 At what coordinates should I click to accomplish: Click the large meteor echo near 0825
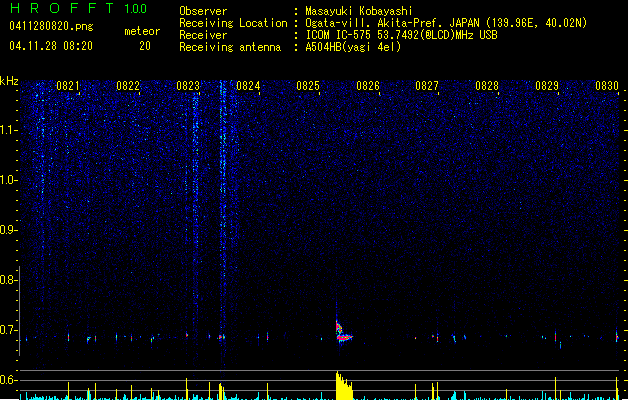pos(343,332)
